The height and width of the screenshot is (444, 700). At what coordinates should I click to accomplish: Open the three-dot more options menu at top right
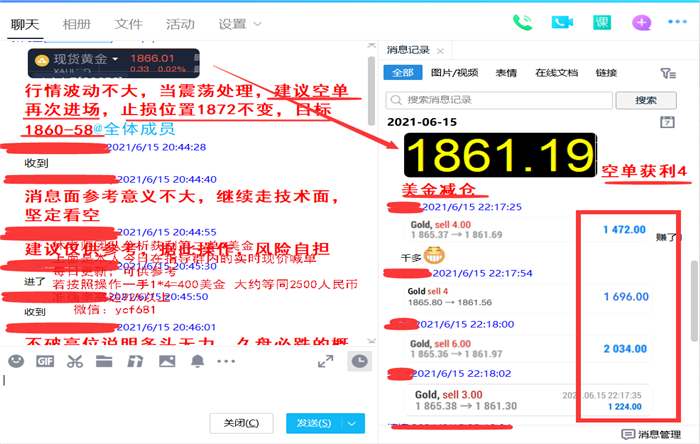[677, 21]
